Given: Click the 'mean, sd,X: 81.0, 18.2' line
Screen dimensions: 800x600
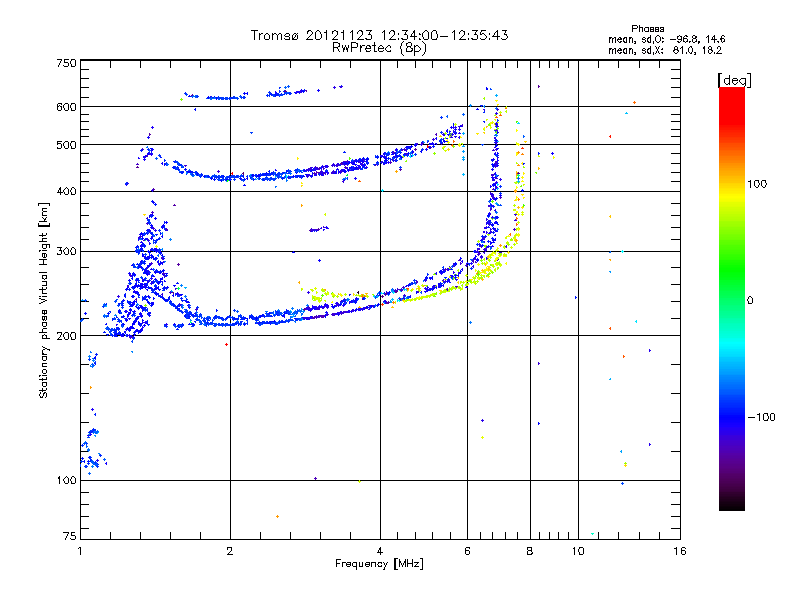Looking at the screenshot, I should point(665,51).
